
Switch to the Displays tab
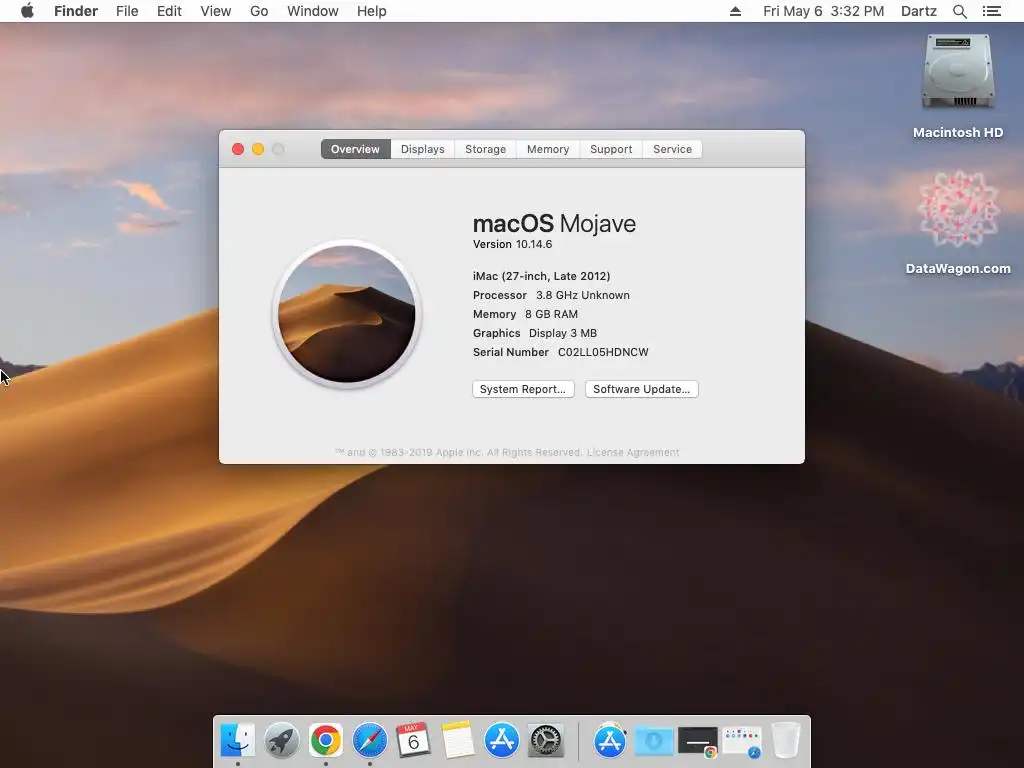pos(423,149)
